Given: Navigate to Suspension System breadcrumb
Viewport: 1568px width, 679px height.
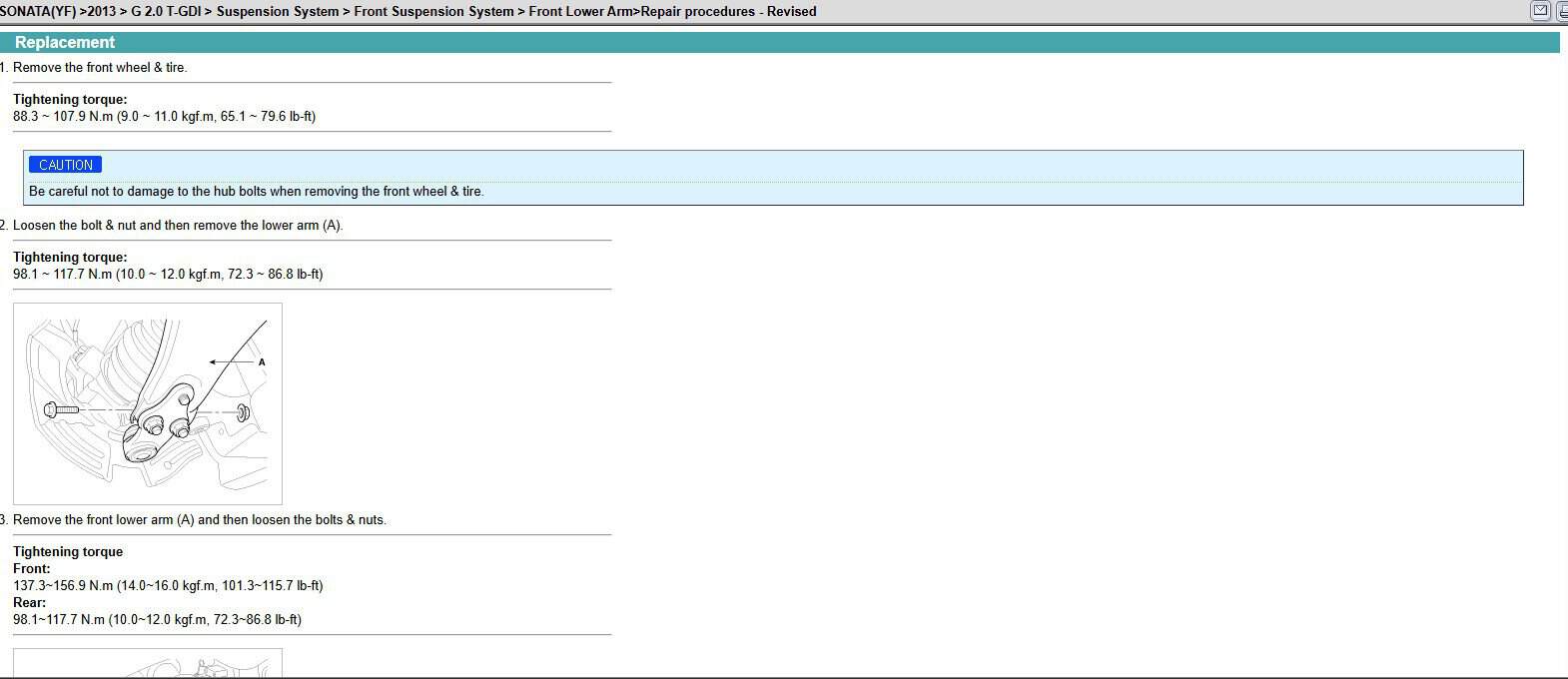Looking at the screenshot, I should tap(278, 12).
